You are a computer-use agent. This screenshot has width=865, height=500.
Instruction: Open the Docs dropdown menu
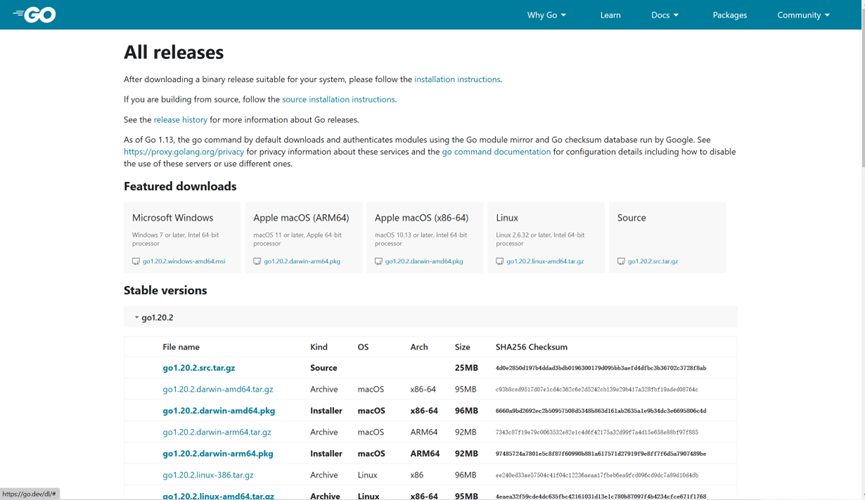[665, 15]
